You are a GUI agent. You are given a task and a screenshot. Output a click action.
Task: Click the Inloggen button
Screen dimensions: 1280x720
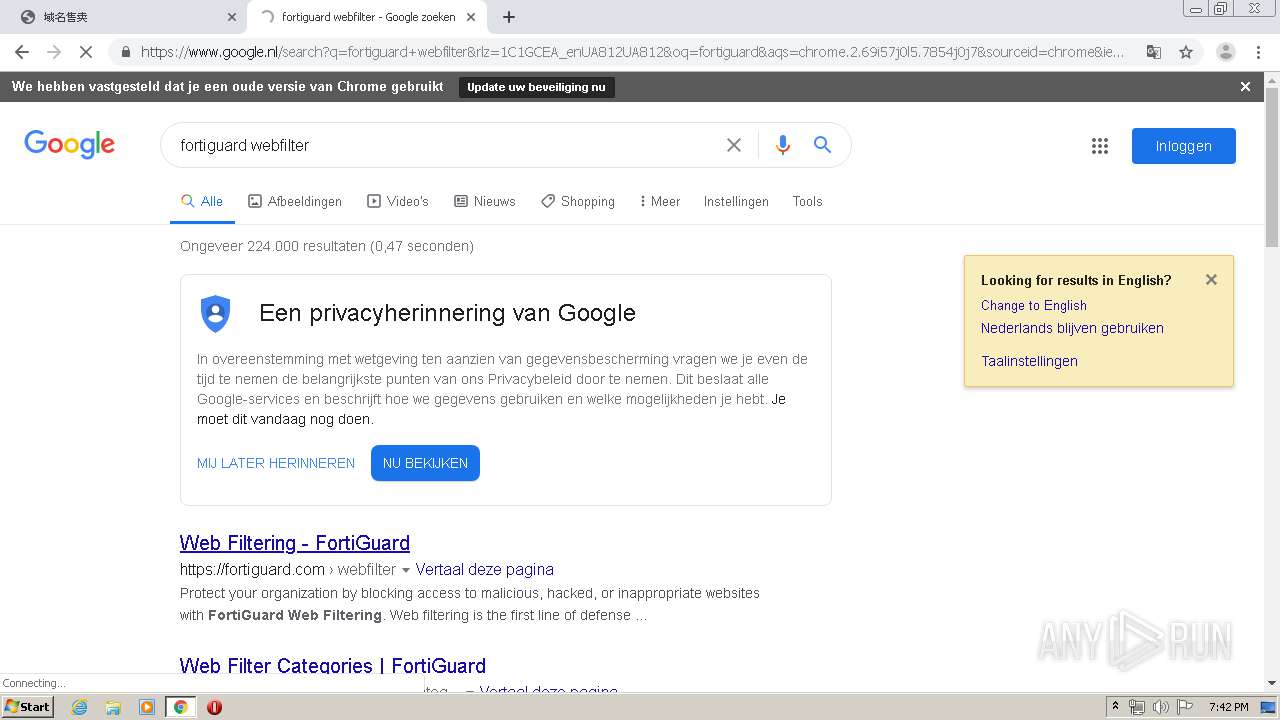[x=1184, y=146]
